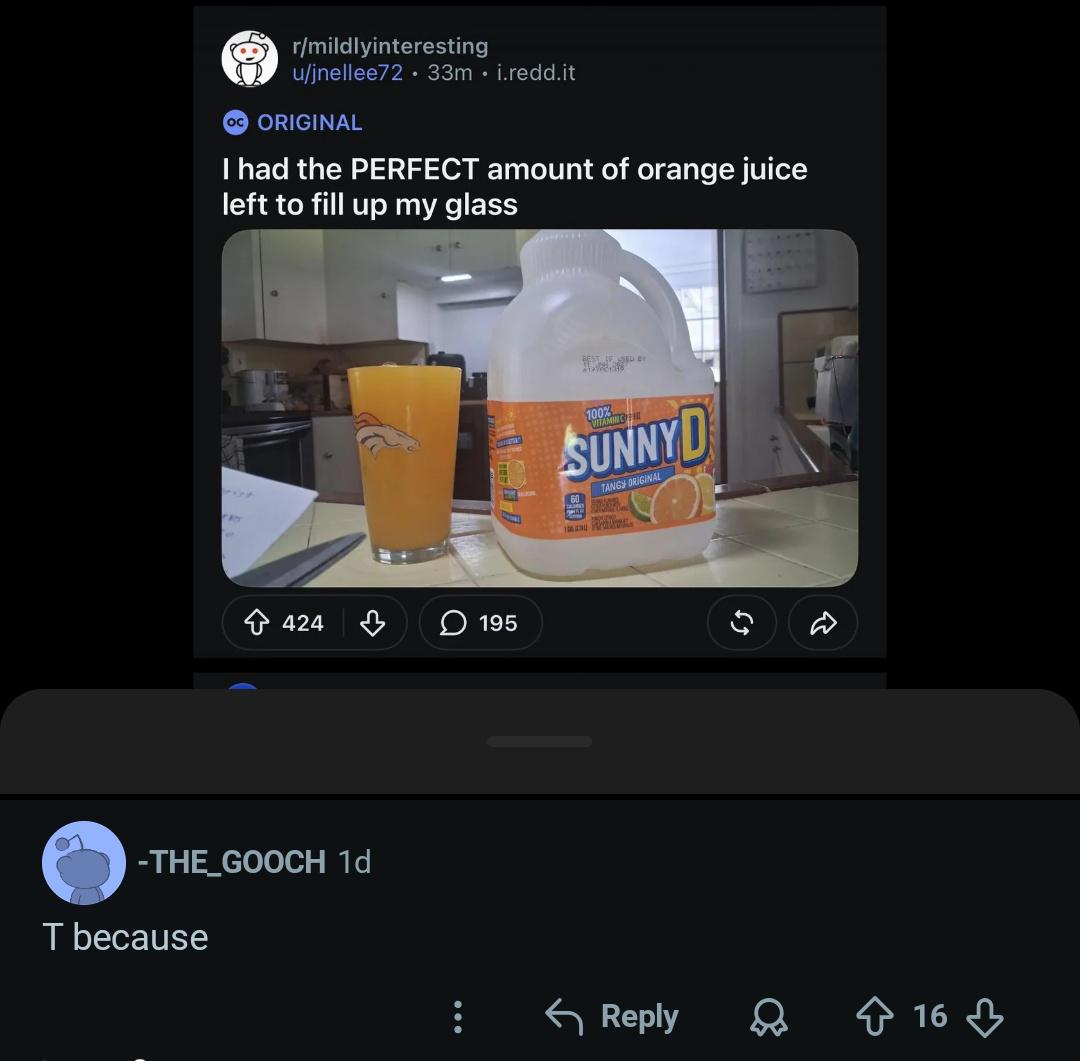This screenshot has width=1080, height=1061.
Task: Click the crosspost arrows icon
Action: (742, 623)
